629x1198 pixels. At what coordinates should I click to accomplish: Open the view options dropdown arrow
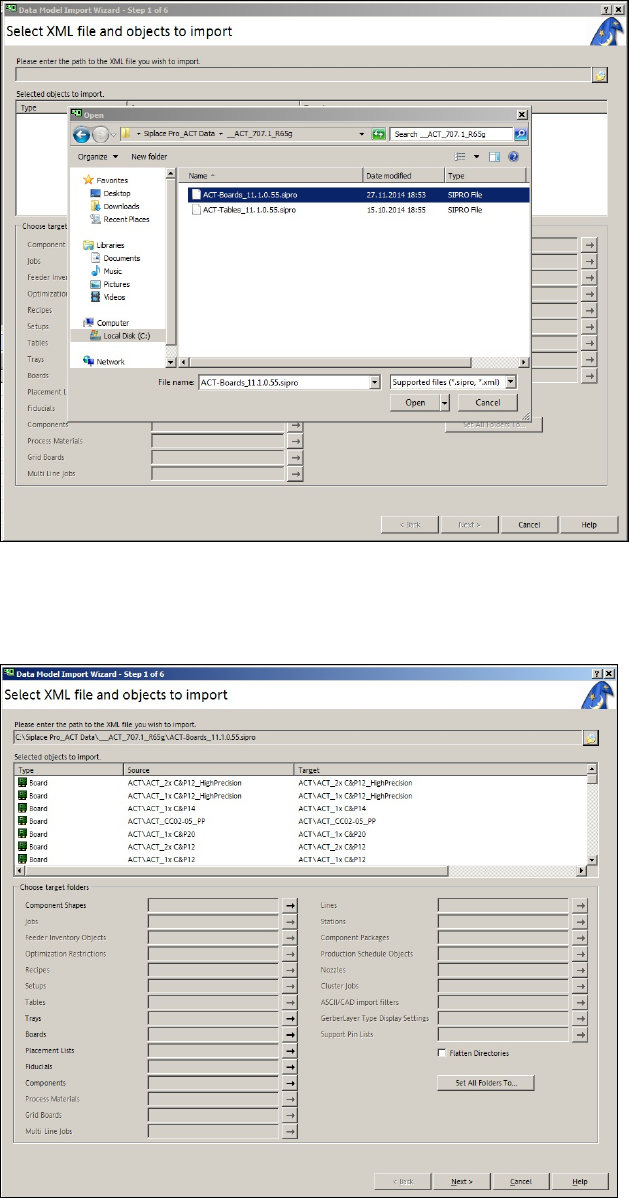pos(476,157)
